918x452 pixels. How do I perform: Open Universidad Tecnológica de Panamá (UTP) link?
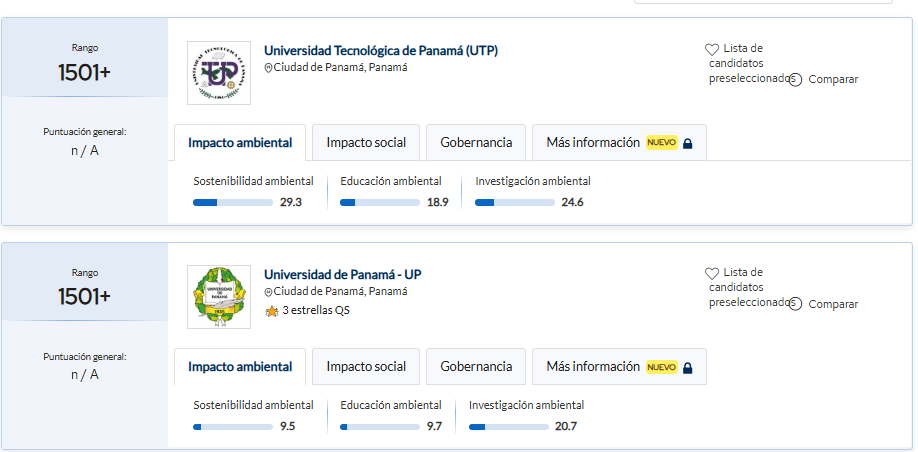381,51
